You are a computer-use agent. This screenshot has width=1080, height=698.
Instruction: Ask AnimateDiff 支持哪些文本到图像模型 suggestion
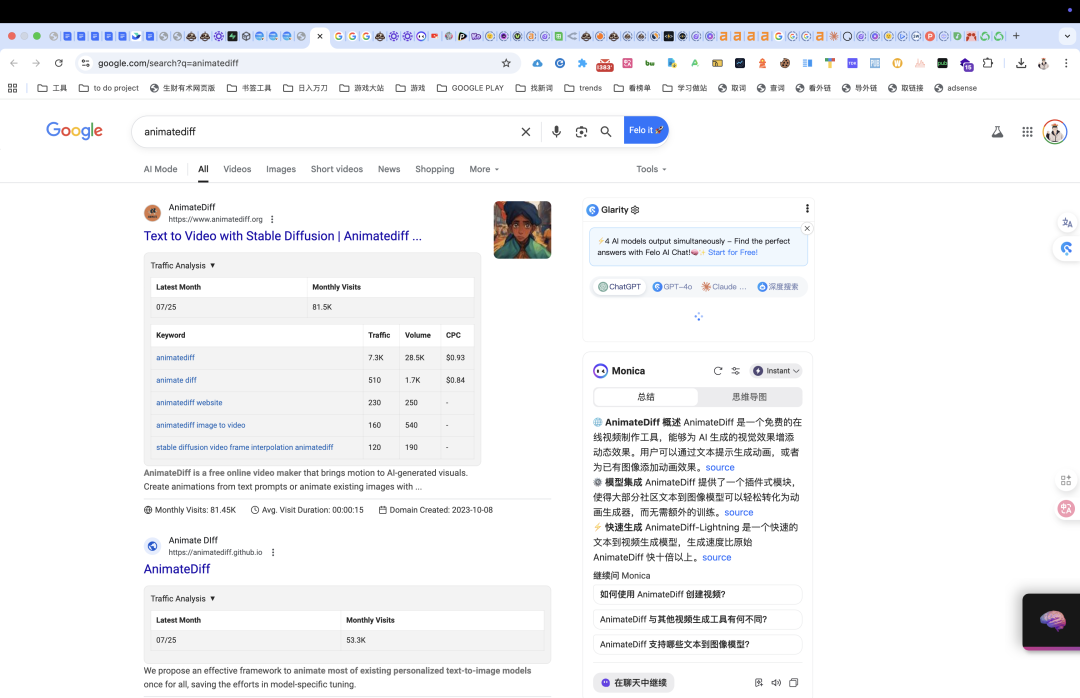698,644
